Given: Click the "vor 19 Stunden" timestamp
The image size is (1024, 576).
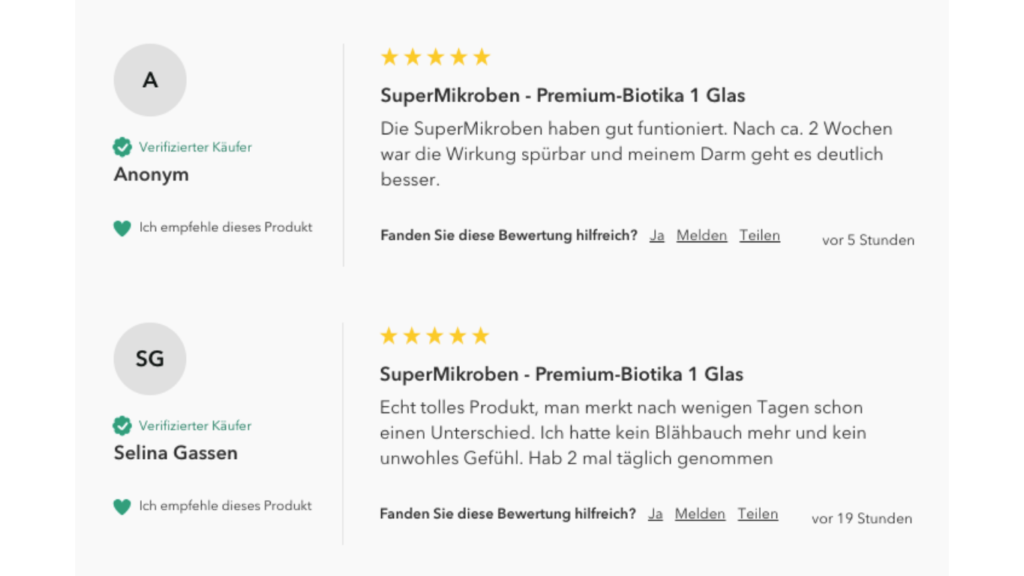Looking at the screenshot, I should [x=862, y=518].
